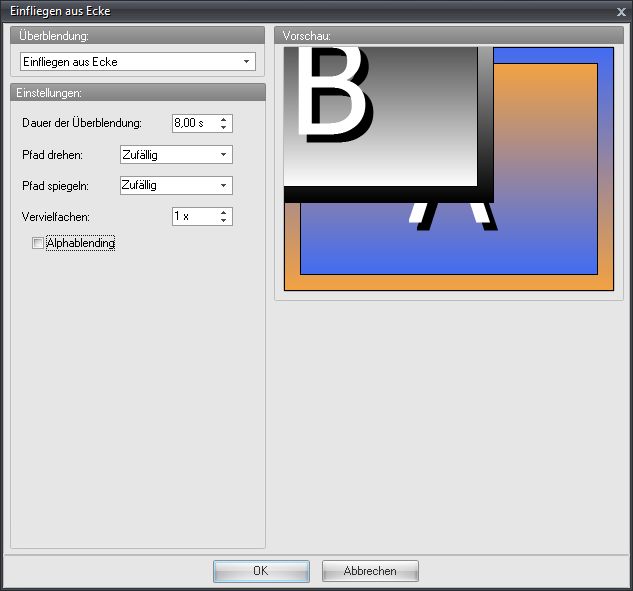Expand the Pfad drehen dropdown
The height and width of the screenshot is (591, 633).
(175, 155)
